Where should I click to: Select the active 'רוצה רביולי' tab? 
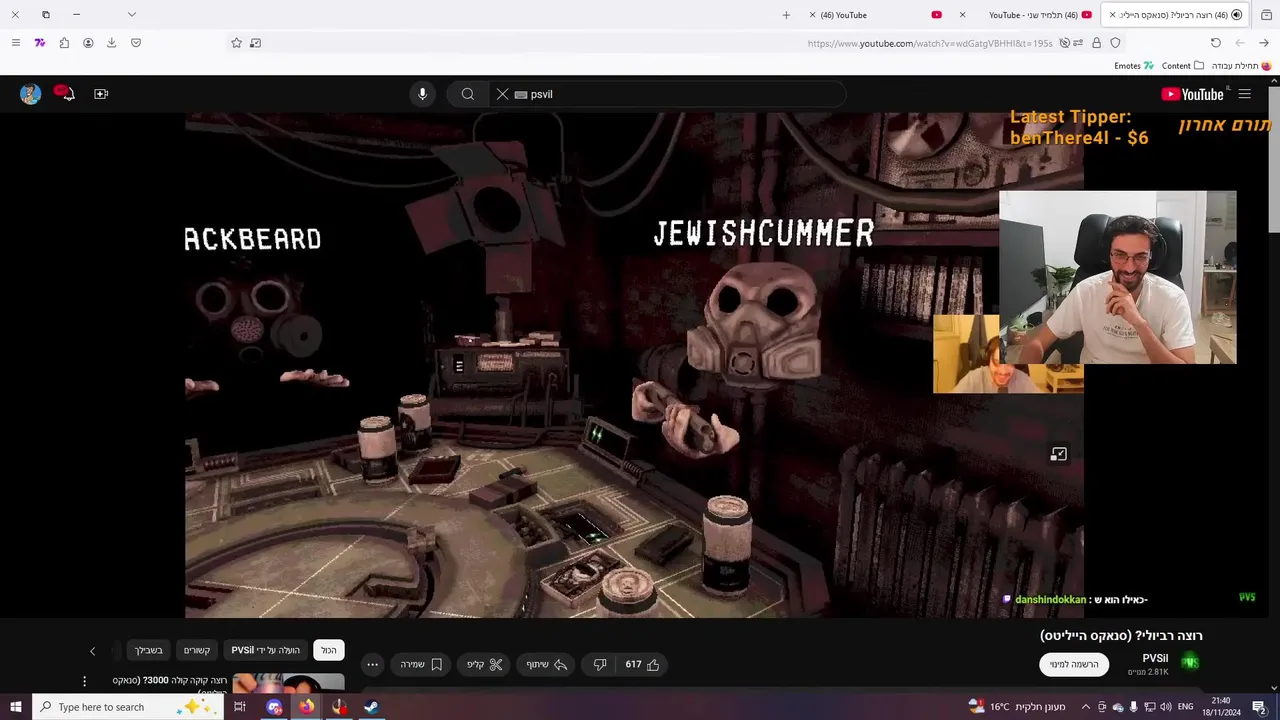click(x=1174, y=15)
